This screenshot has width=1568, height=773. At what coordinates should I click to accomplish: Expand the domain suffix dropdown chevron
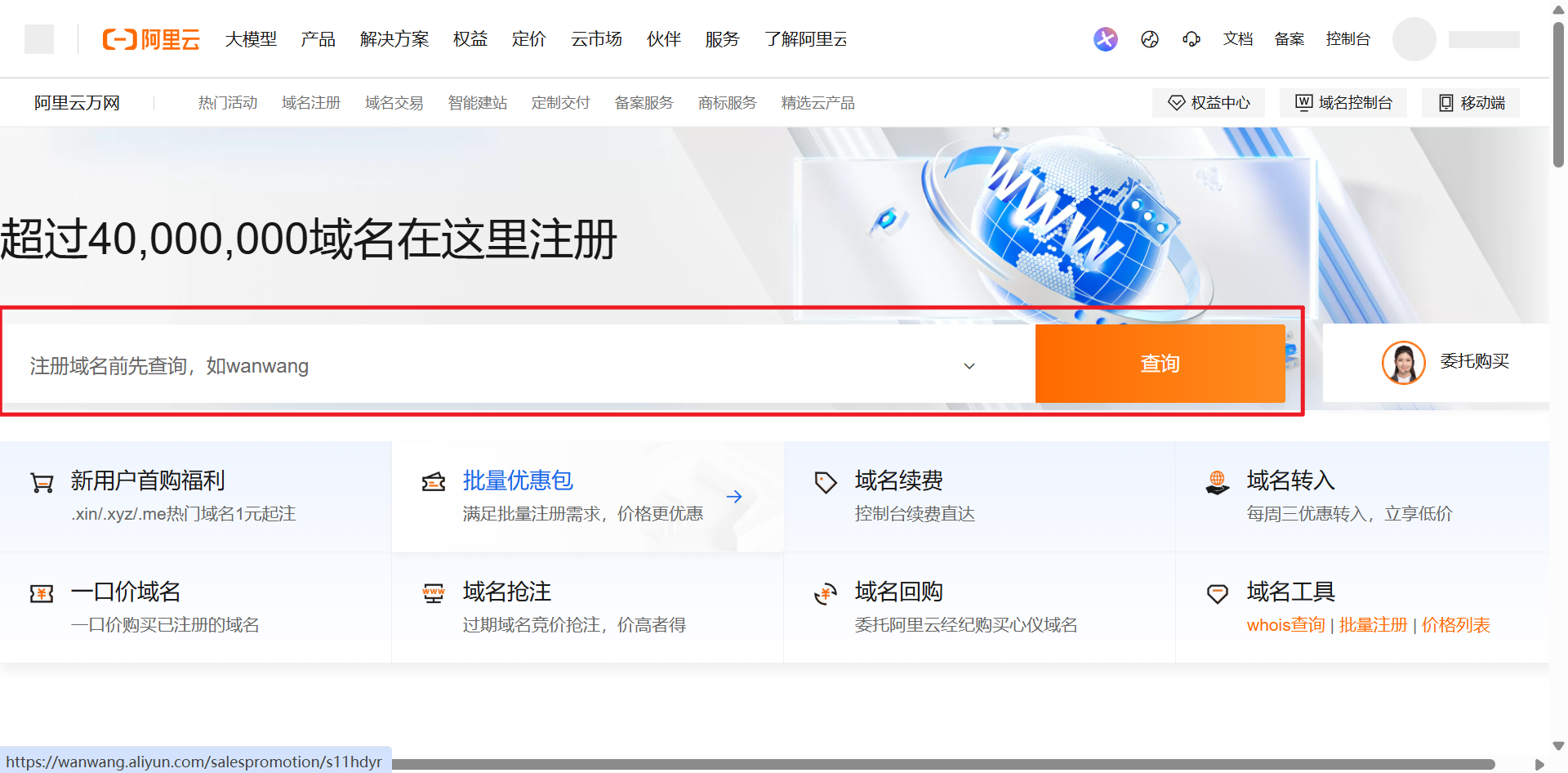tap(969, 366)
